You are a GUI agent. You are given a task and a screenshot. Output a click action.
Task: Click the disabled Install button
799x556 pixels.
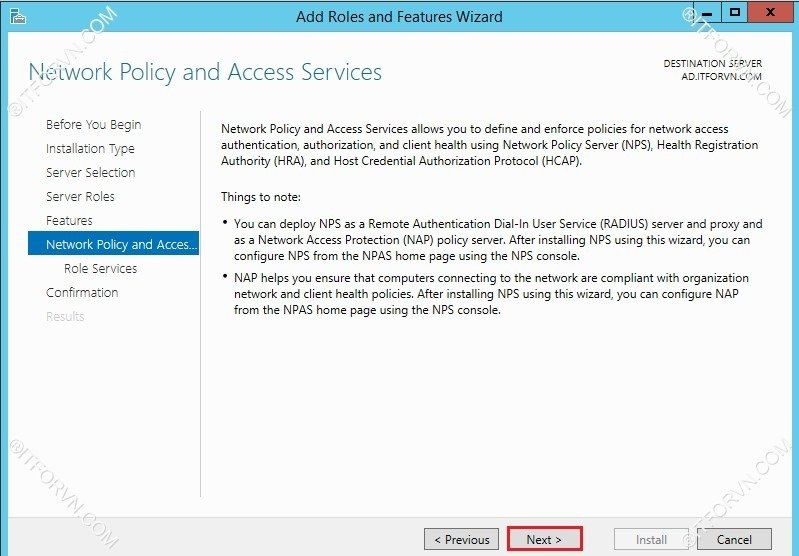(651, 540)
